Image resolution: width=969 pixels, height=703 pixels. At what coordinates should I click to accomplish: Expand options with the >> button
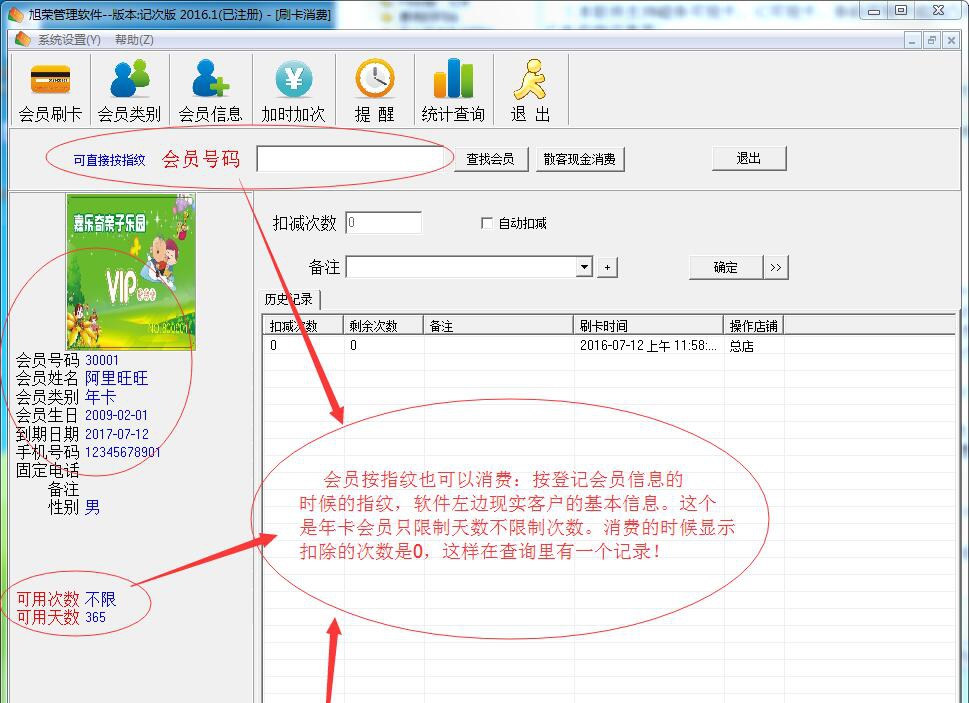point(778,267)
